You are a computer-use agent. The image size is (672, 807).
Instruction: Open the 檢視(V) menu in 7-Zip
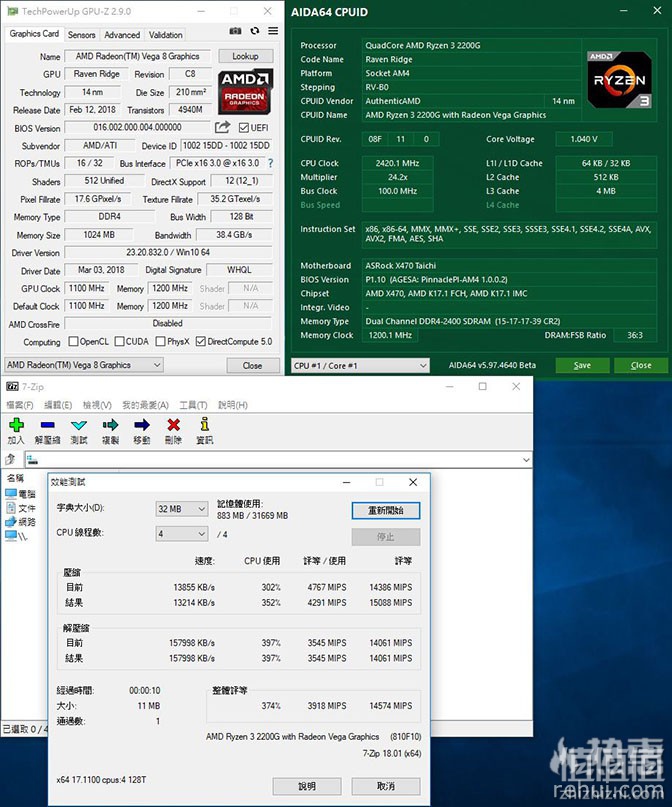click(97, 405)
